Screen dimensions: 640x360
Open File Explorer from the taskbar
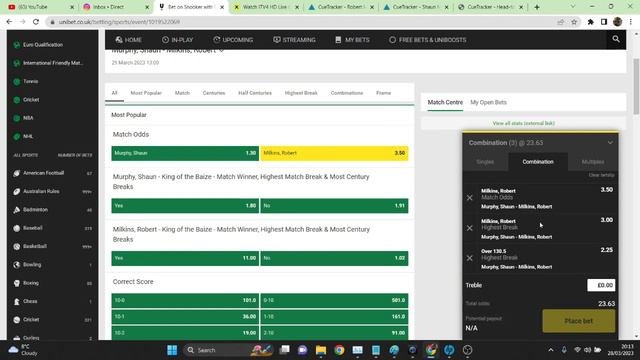[321, 350]
